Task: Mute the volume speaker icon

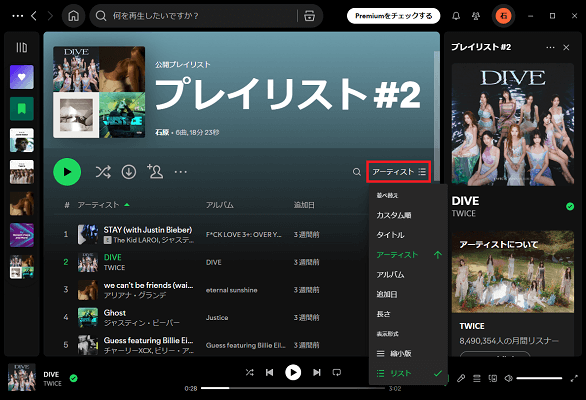Action: point(508,378)
